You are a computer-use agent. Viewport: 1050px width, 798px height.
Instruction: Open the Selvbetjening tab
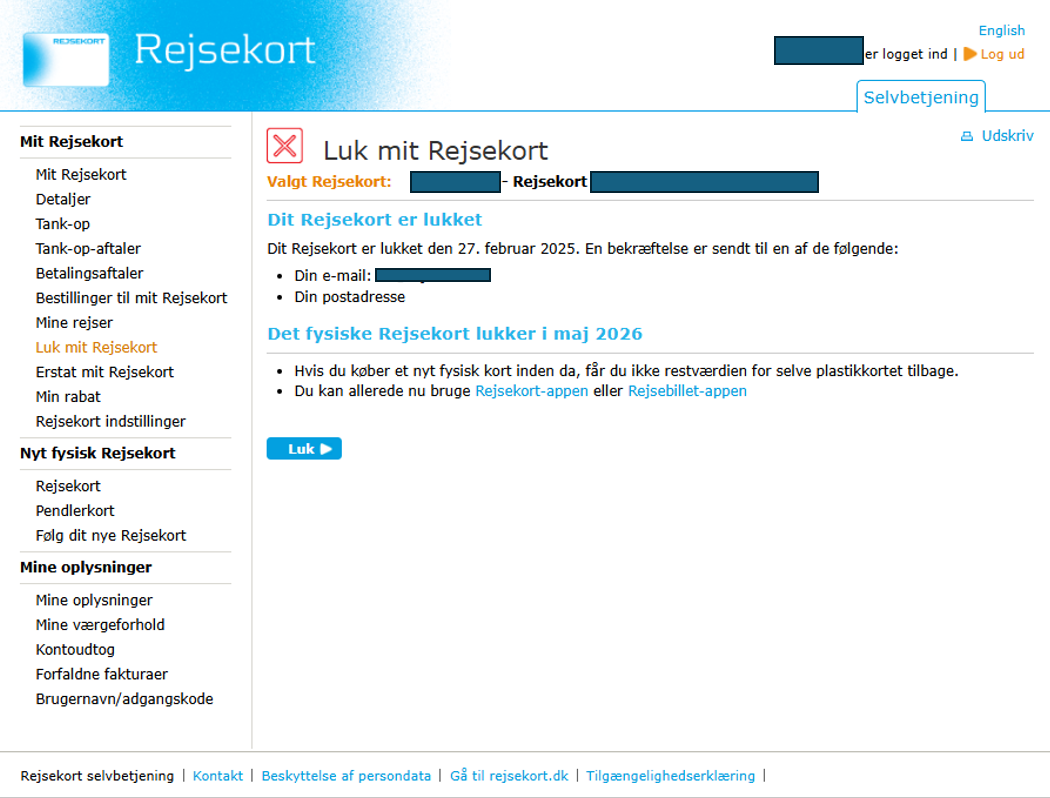click(x=920, y=97)
